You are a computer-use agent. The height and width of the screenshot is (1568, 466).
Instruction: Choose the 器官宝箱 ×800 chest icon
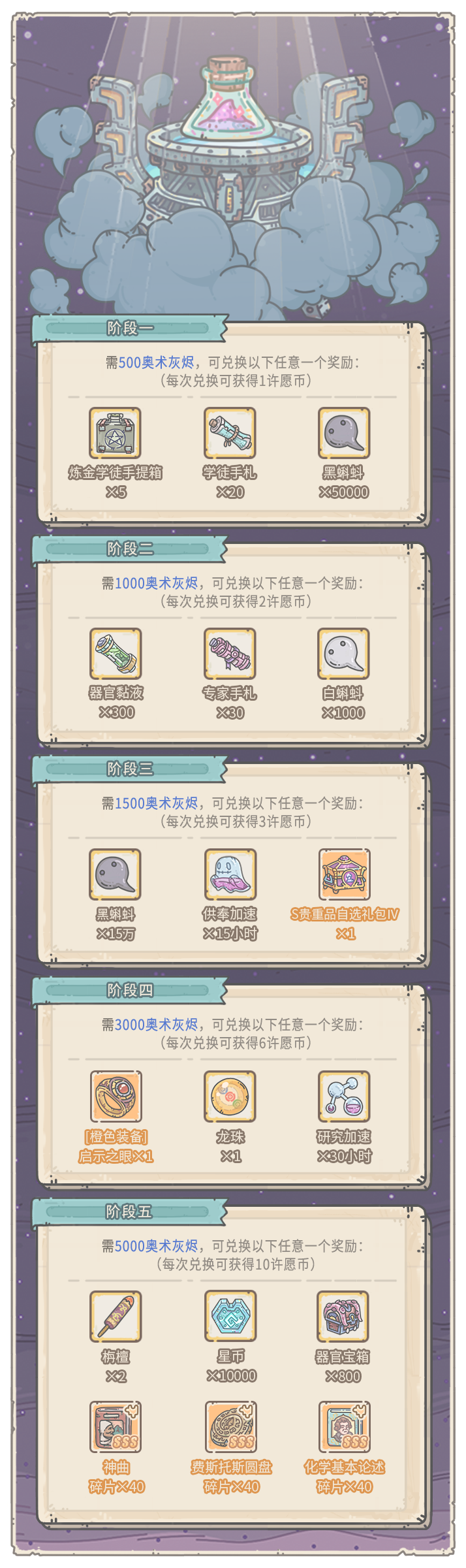click(x=343, y=1317)
